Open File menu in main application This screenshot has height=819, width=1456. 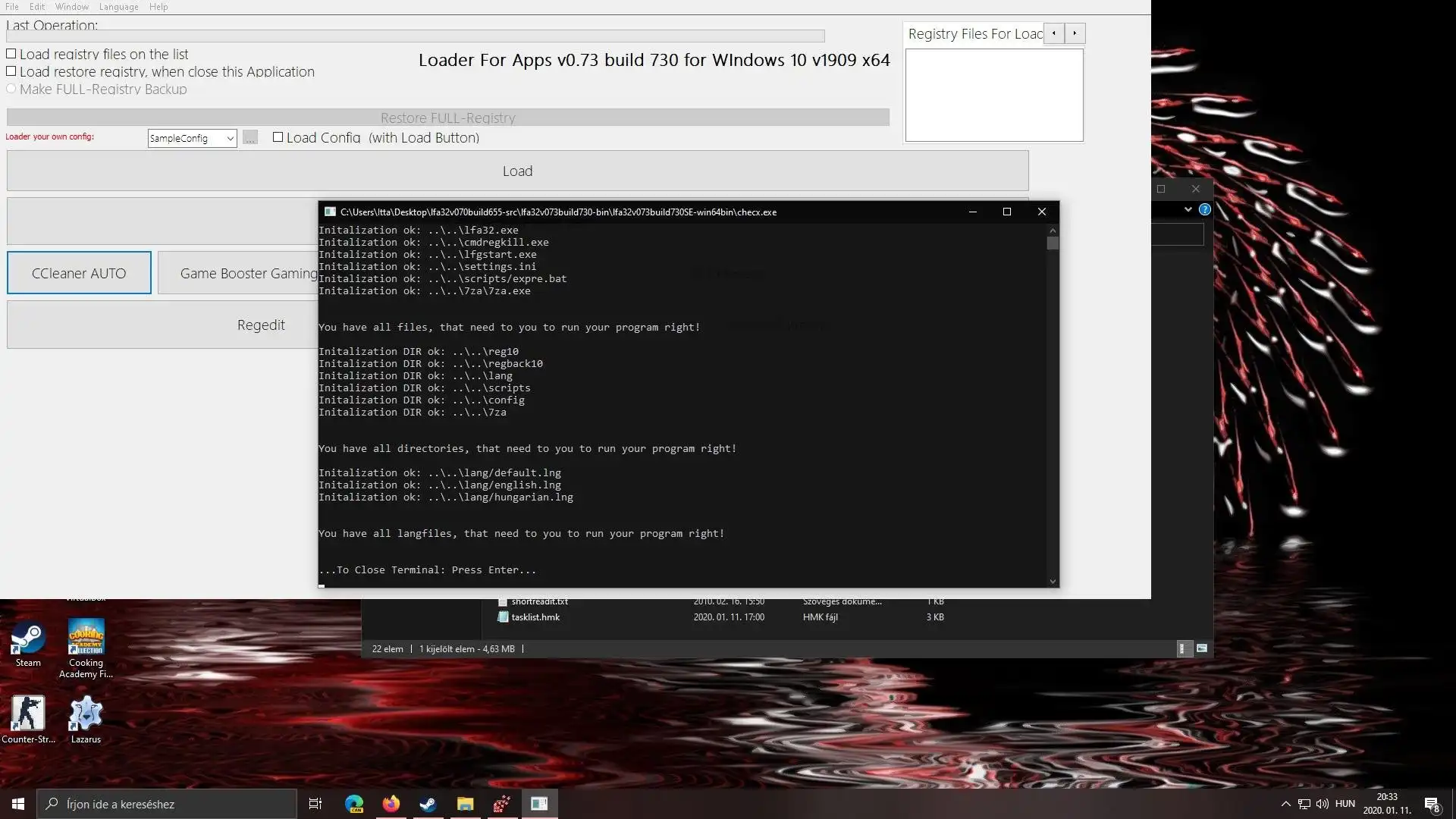12,7
